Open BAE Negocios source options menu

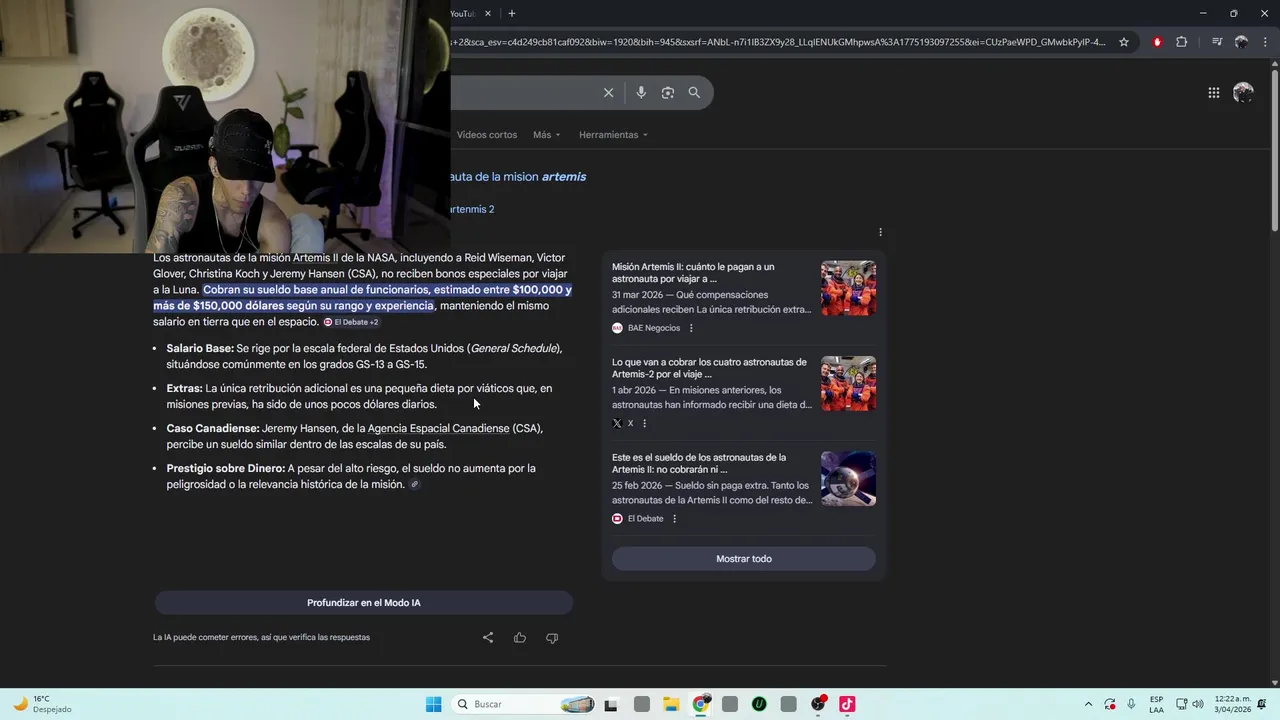point(691,328)
